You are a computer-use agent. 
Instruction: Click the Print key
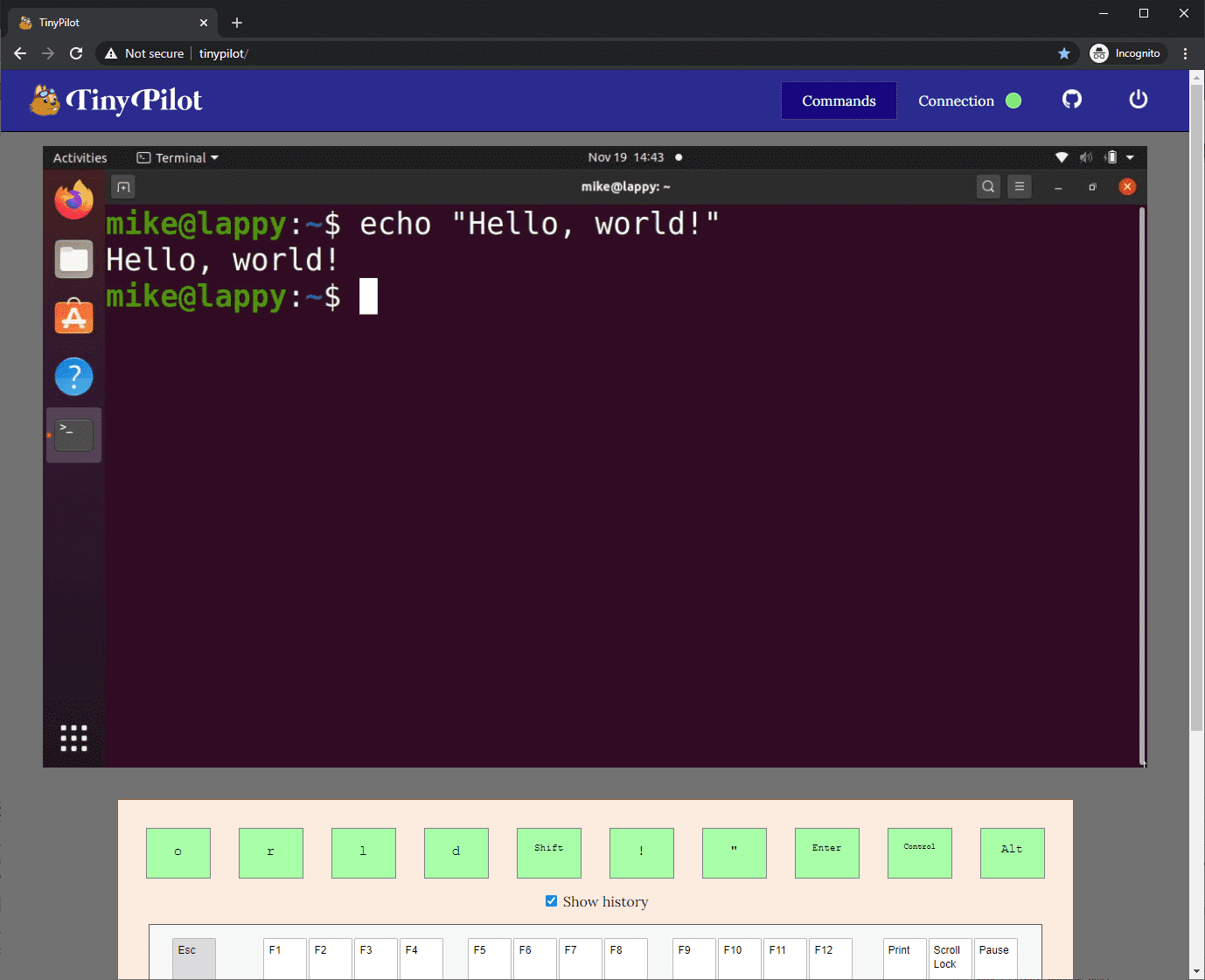(x=904, y=958)
